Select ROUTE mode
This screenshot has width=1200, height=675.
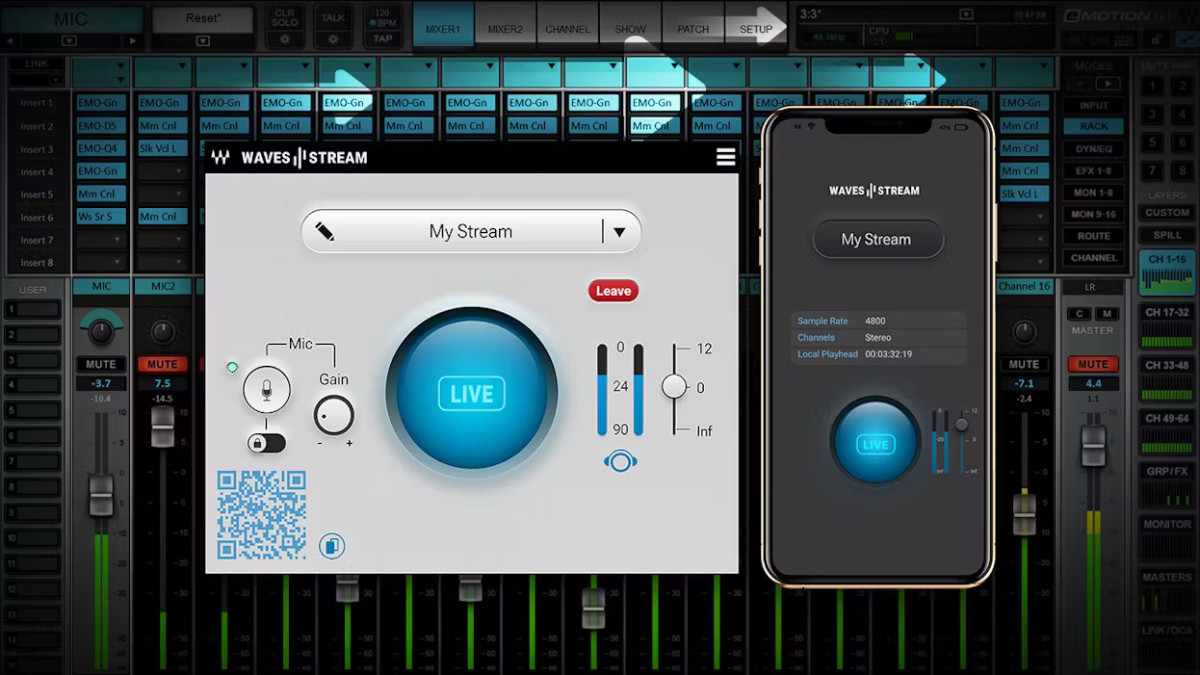click(x=1094, y=236)
